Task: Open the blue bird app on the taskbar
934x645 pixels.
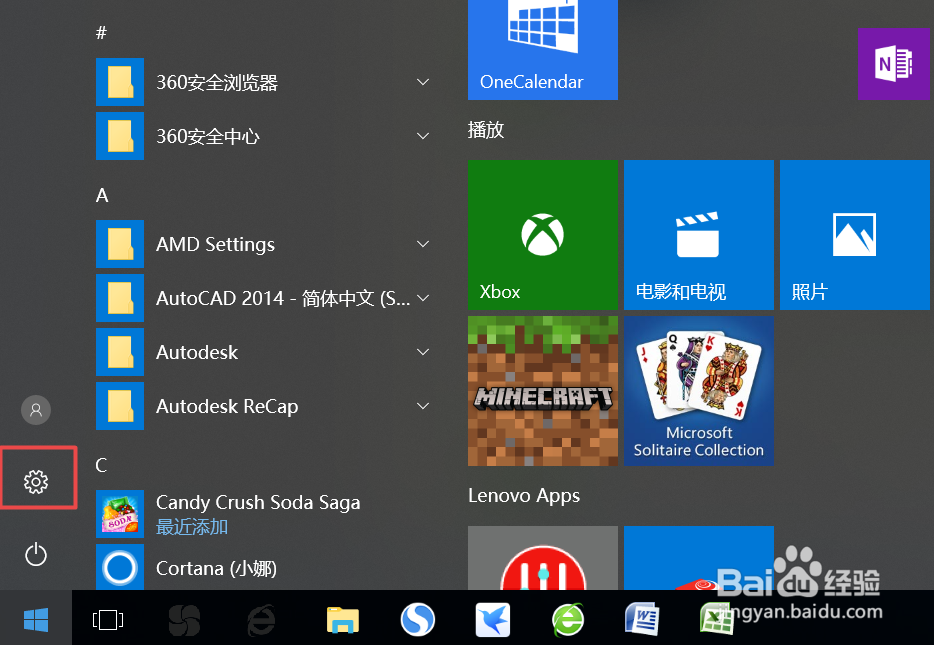Action: pyautogui.click(x=493, y=620)
